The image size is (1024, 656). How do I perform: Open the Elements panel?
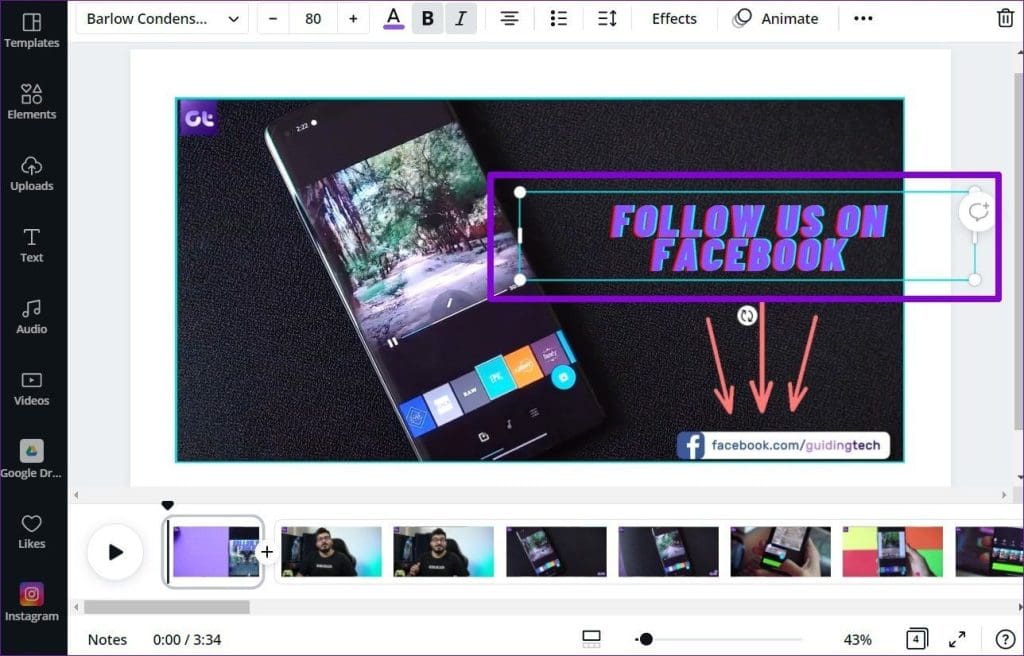click(33, 100)
